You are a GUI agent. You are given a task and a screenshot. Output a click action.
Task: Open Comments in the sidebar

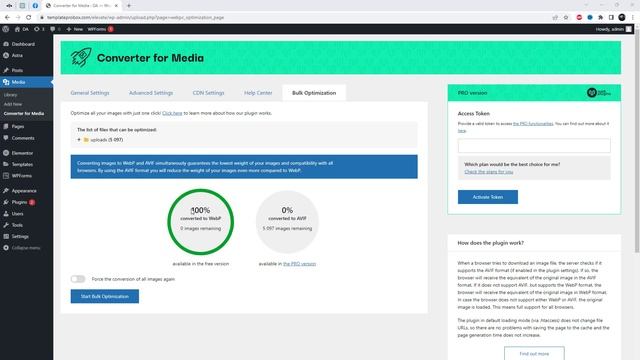click(23, 138)
